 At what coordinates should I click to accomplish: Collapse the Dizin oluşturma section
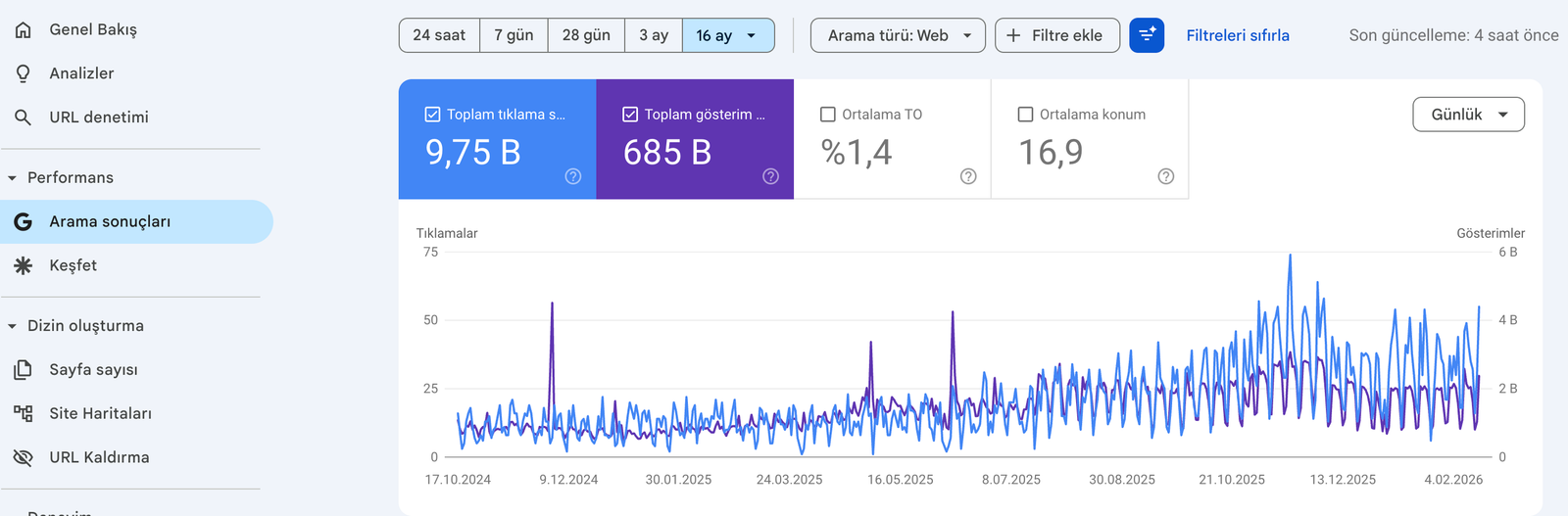(x=12, y=326)
